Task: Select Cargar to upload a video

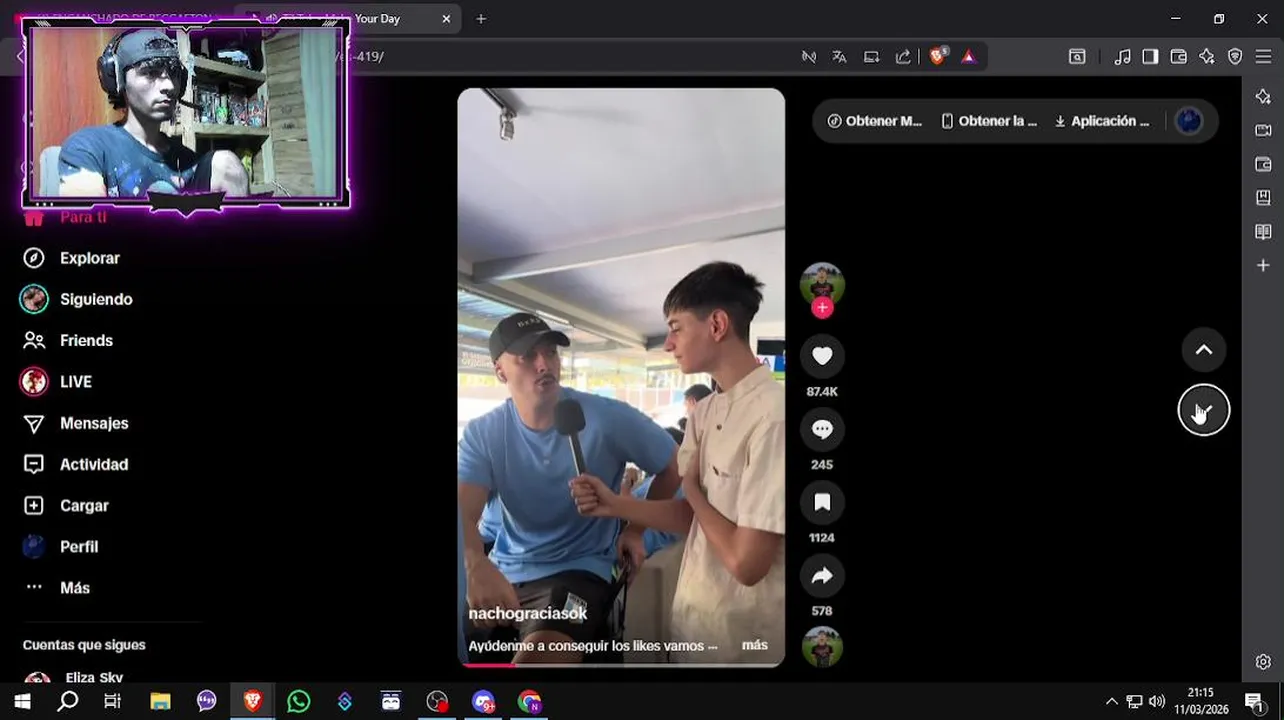Action: pyautogui.click(x=65, y=506)
